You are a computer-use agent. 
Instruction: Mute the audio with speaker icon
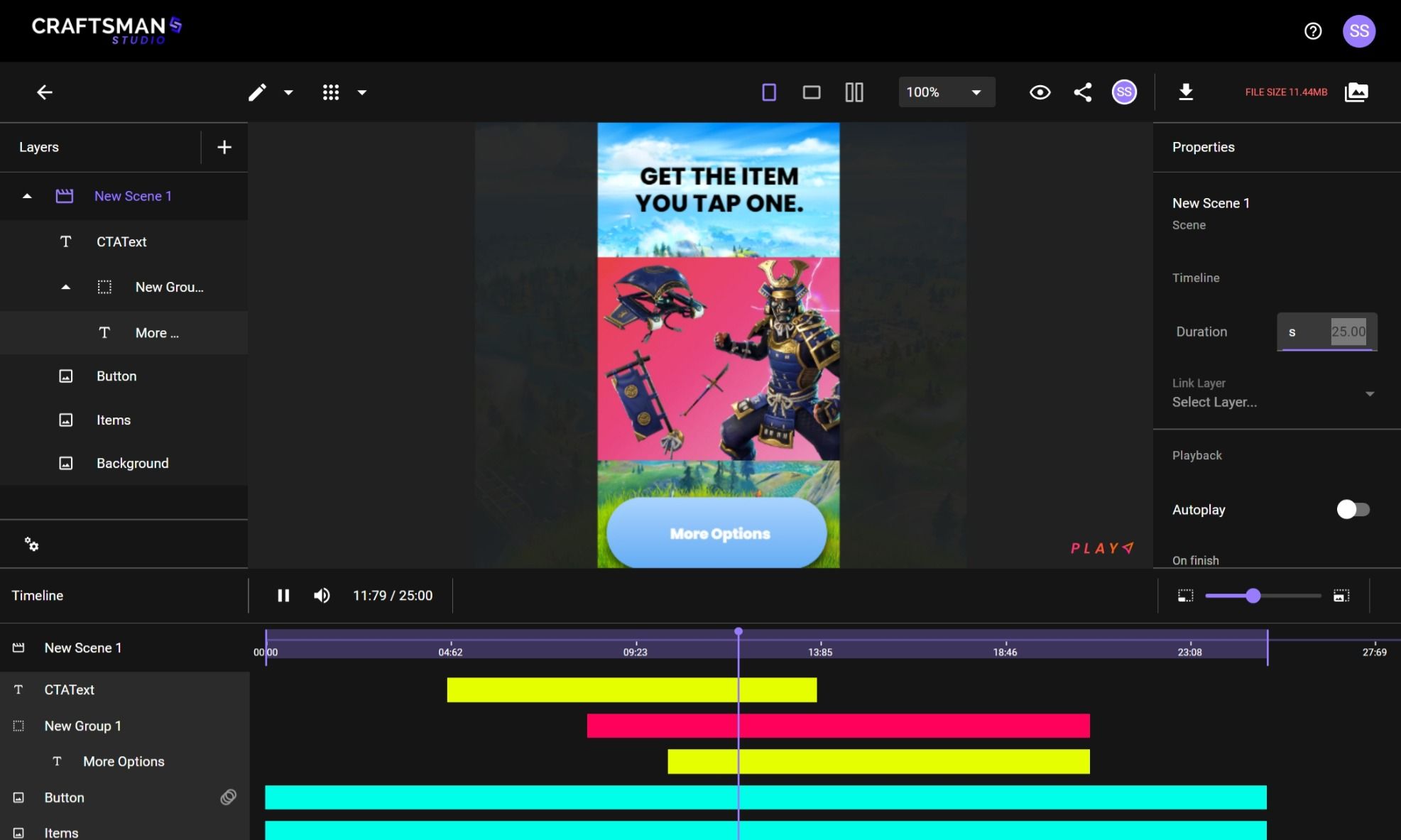click(322, 596)
